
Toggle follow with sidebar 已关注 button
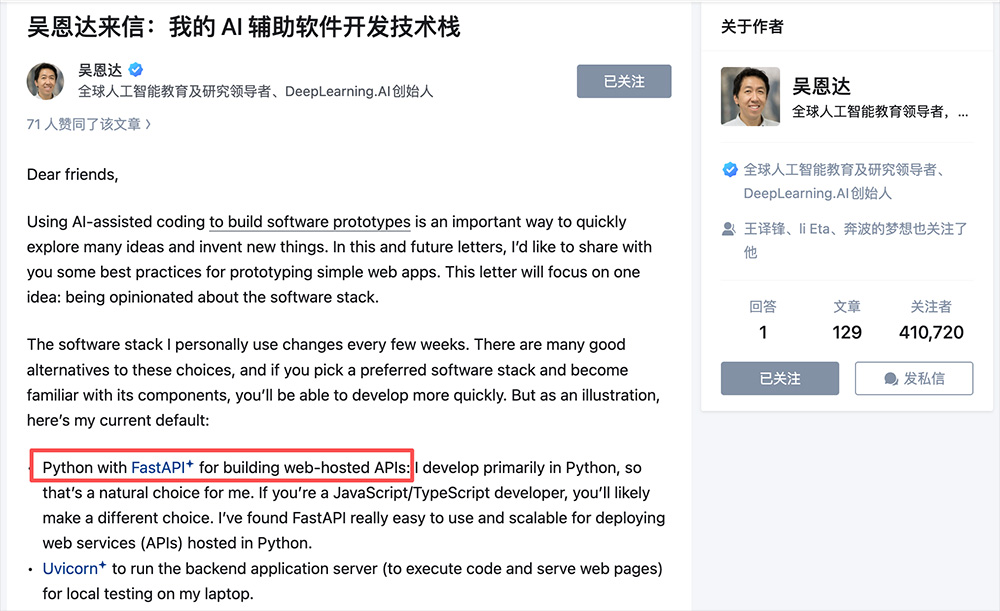point(779,378)
